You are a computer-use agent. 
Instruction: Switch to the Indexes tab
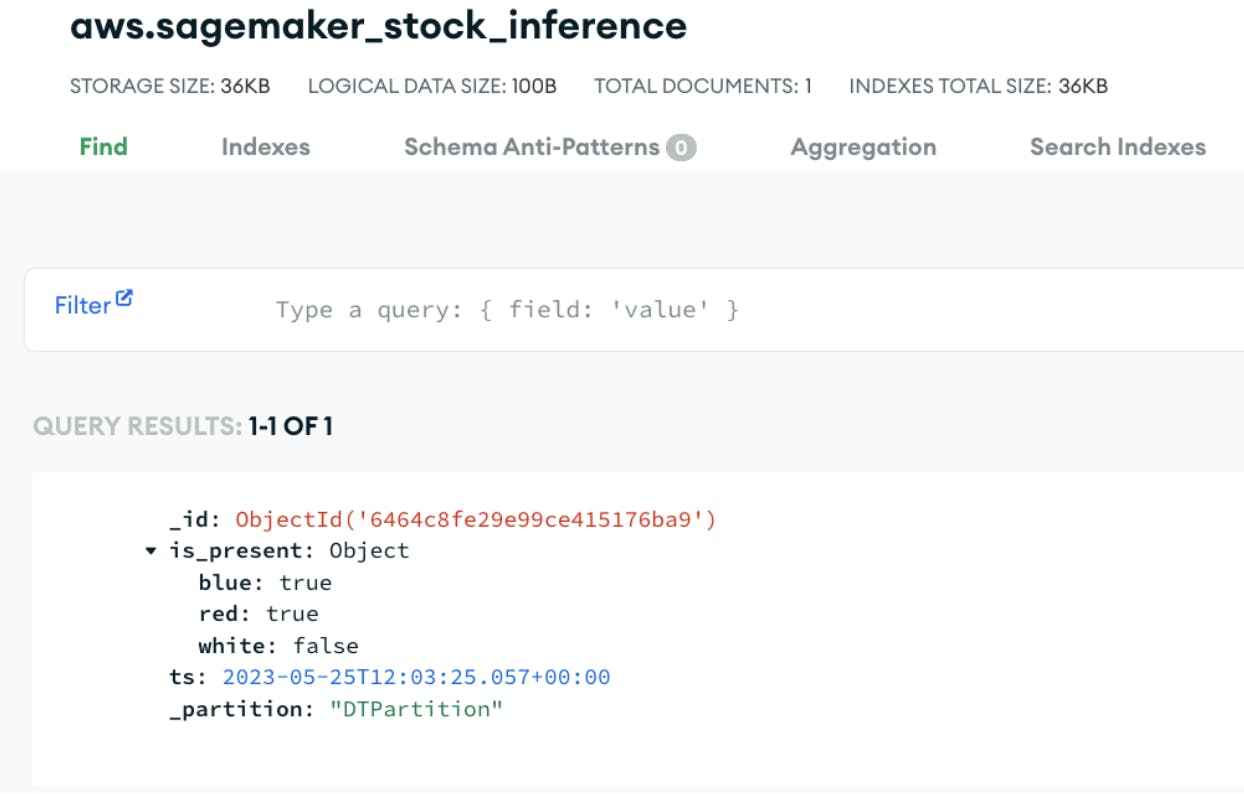coord(266,146)
